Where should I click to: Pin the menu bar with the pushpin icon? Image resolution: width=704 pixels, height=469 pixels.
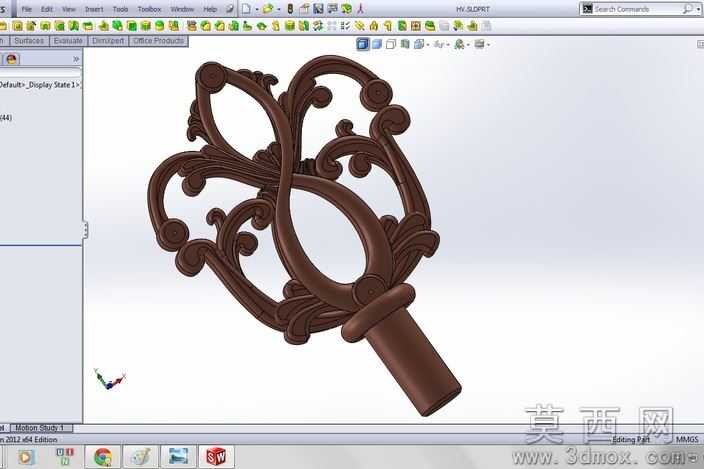[230, 9]
